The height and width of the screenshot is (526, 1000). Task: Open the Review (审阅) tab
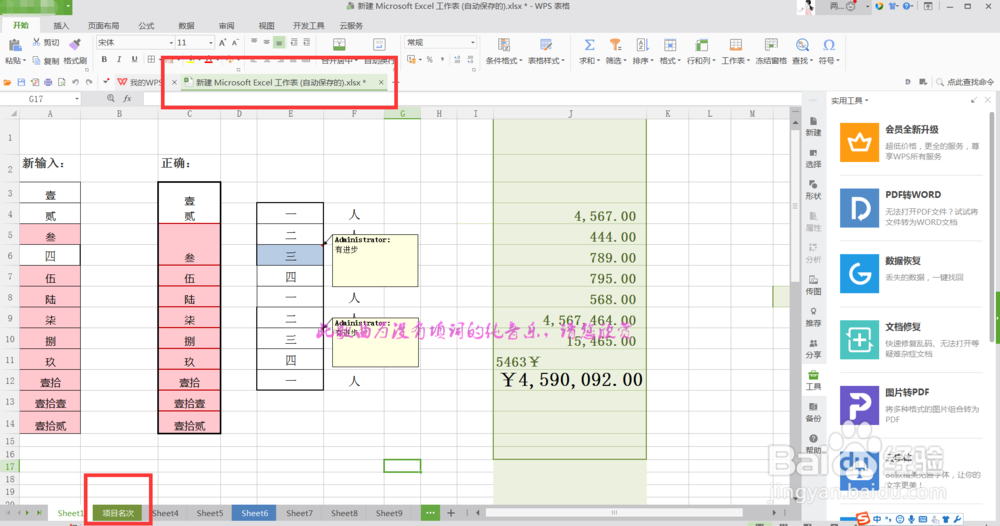pyautogui.click(x=226, y=26)
